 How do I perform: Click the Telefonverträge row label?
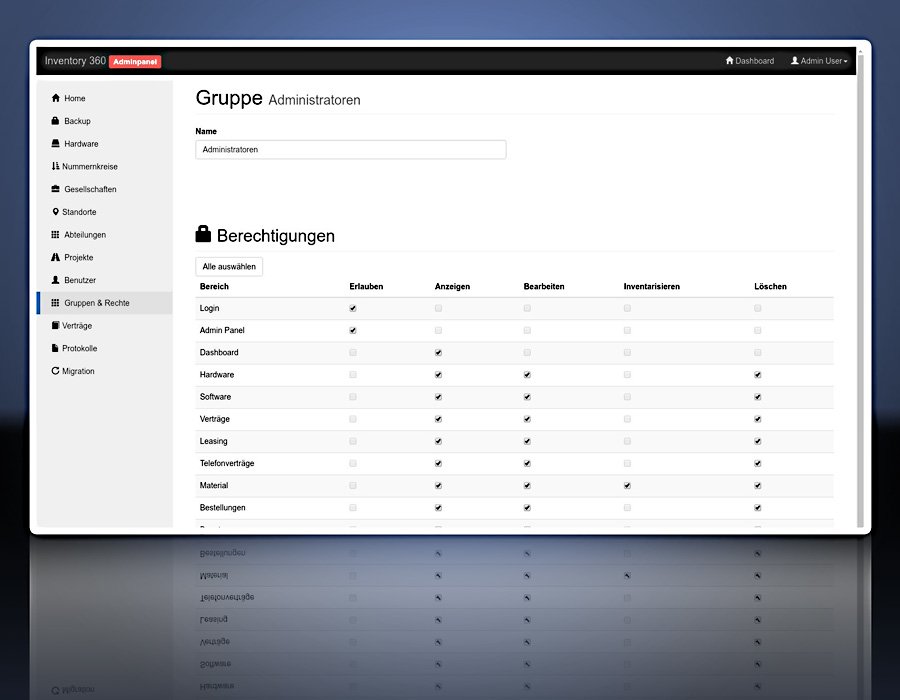pyautogui.click(x=227, y=464)
